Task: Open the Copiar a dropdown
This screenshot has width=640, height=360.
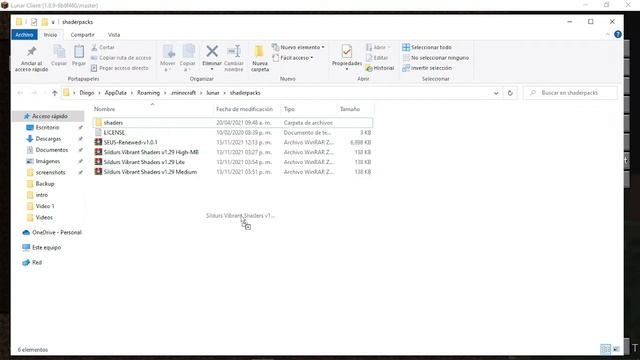Action: point(188,58)
